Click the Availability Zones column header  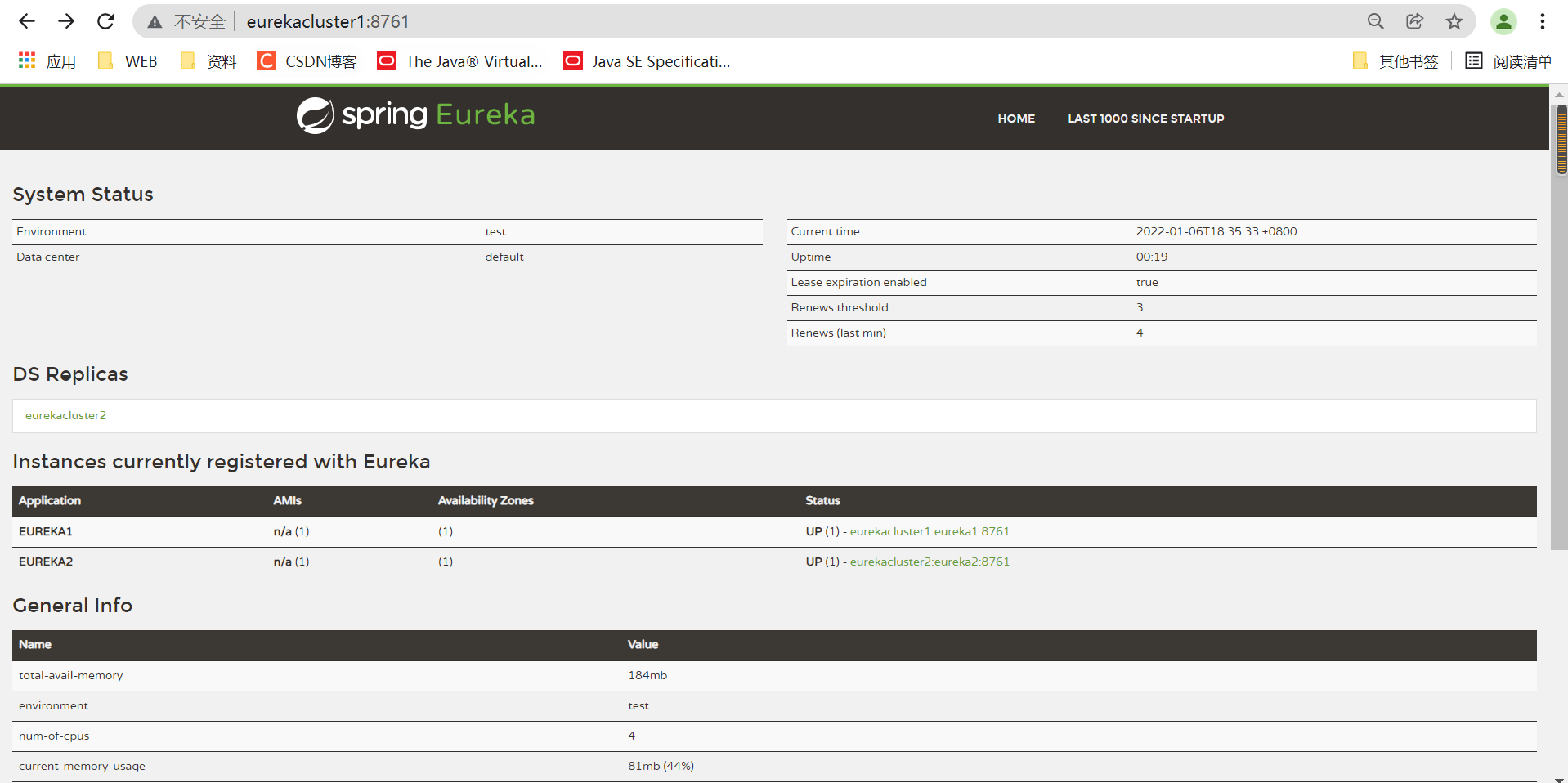[x=486, y=500]
